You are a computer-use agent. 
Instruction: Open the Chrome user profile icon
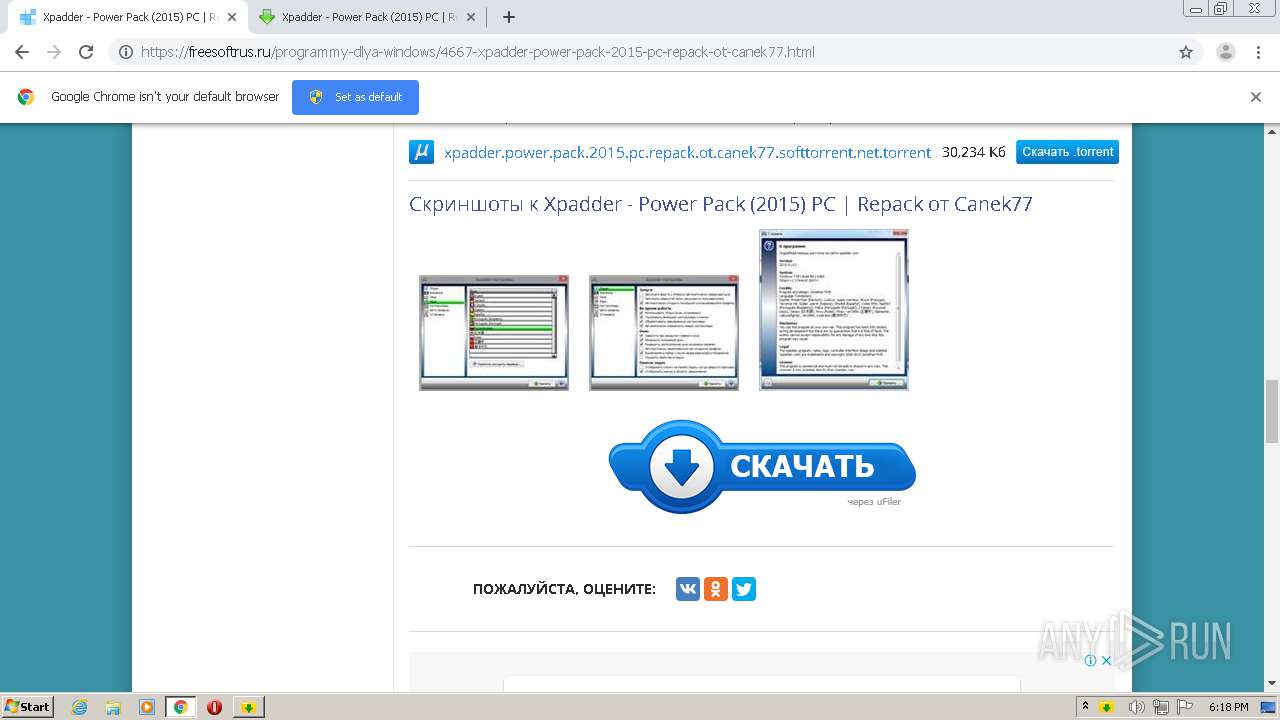(1226, 52)
